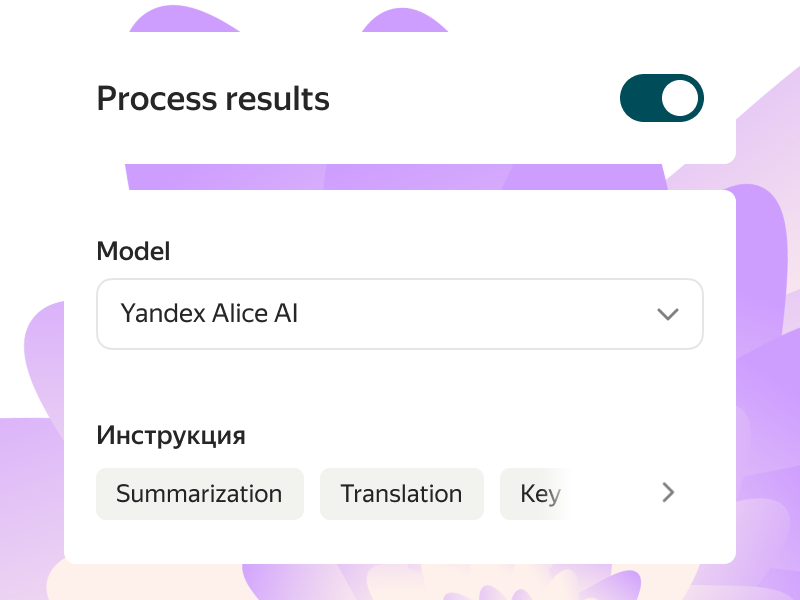Viewport: 800px width, 600px height.
Task: Click the word Summarization in its chip
Action: point(199,494)
